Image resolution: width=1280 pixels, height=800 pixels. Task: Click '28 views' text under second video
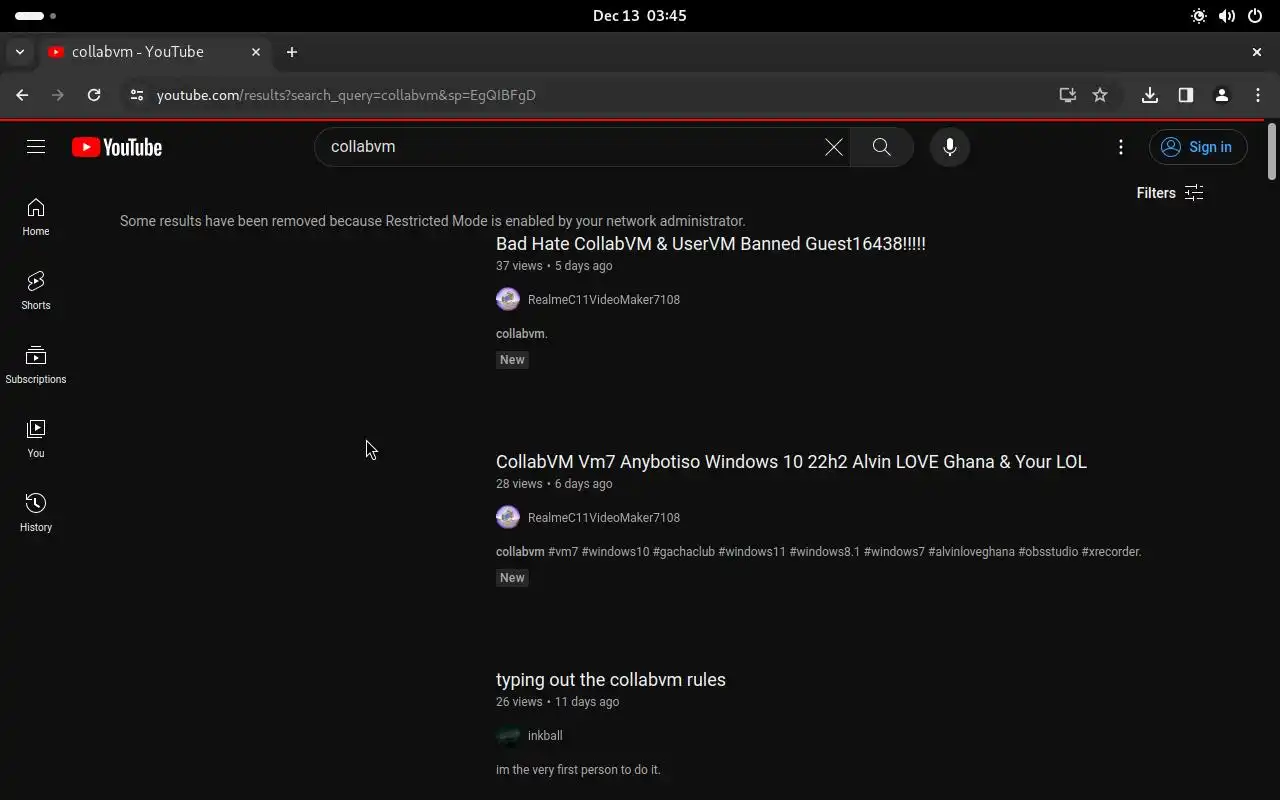pyautogui.click(x=519, y=484)
